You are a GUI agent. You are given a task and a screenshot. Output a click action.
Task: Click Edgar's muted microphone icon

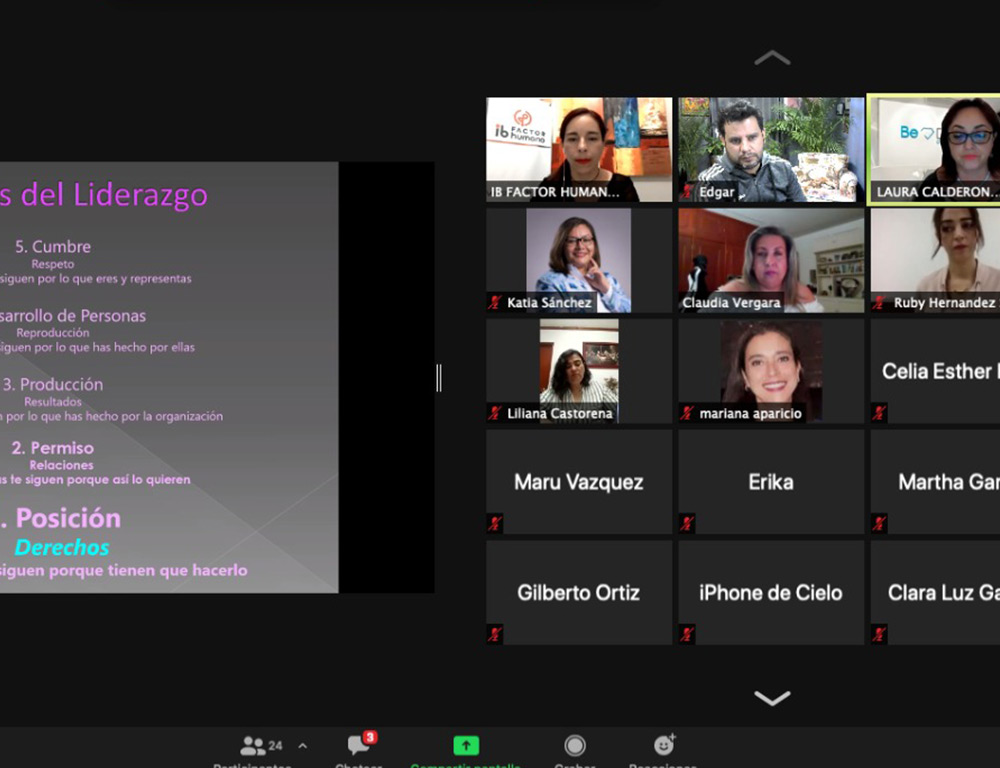[x=688, y=192]
